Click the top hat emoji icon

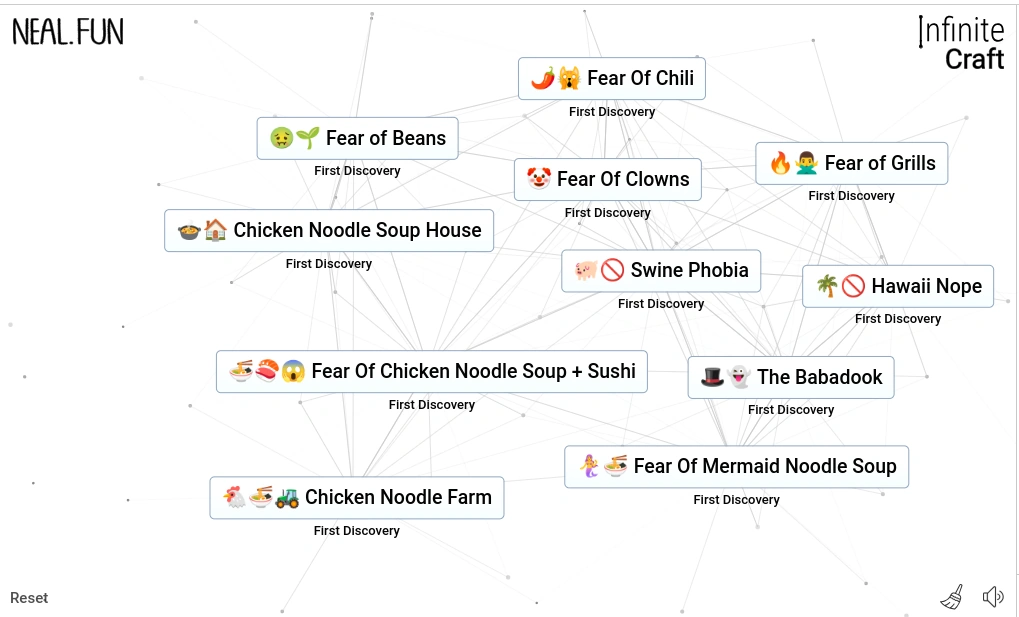point(712,377)
